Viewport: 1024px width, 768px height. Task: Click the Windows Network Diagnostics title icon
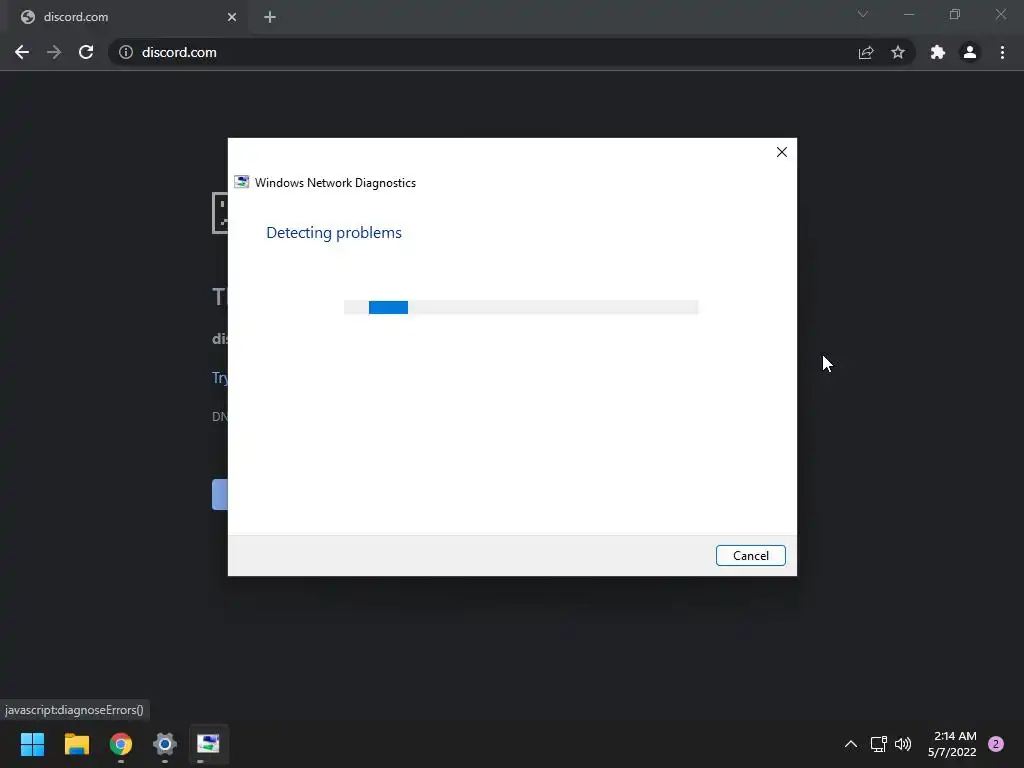tap(242, 182)
